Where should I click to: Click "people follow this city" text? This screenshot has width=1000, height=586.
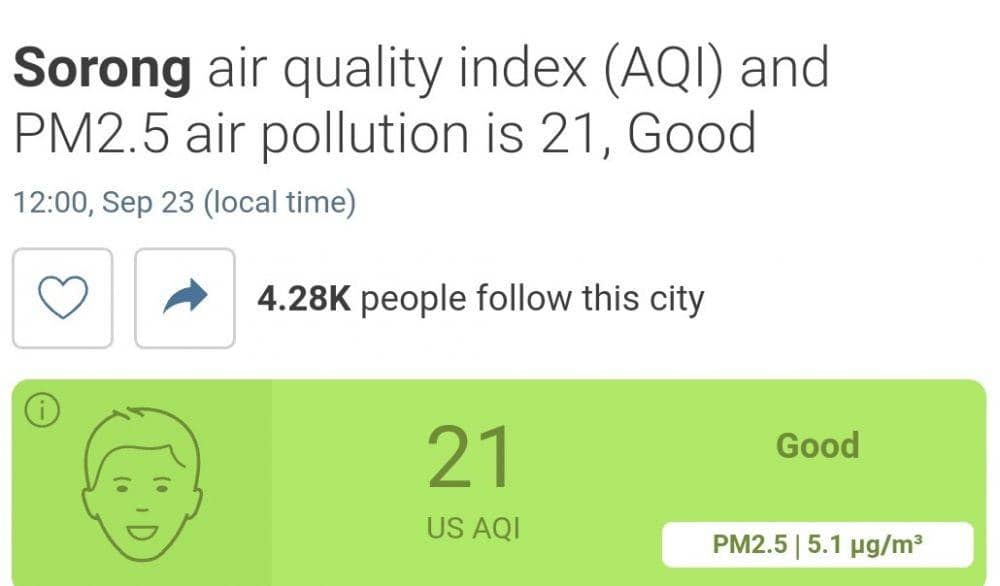[532, 298]
